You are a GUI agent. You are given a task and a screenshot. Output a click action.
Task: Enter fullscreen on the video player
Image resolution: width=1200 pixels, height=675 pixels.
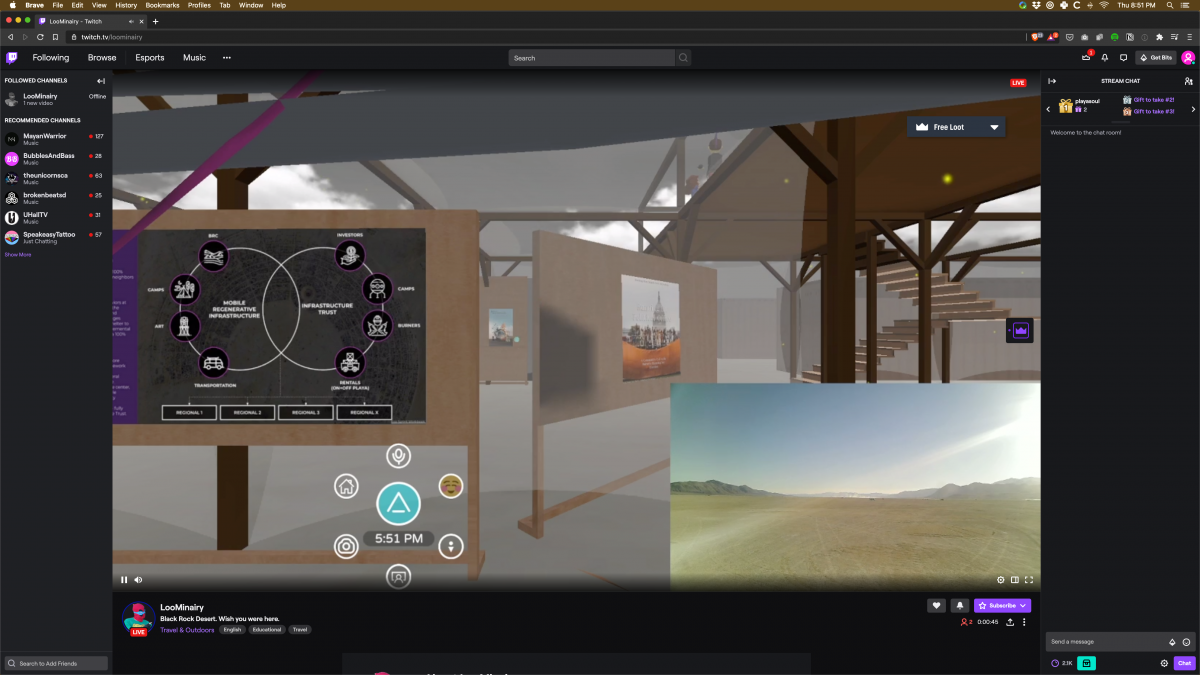1028,580
